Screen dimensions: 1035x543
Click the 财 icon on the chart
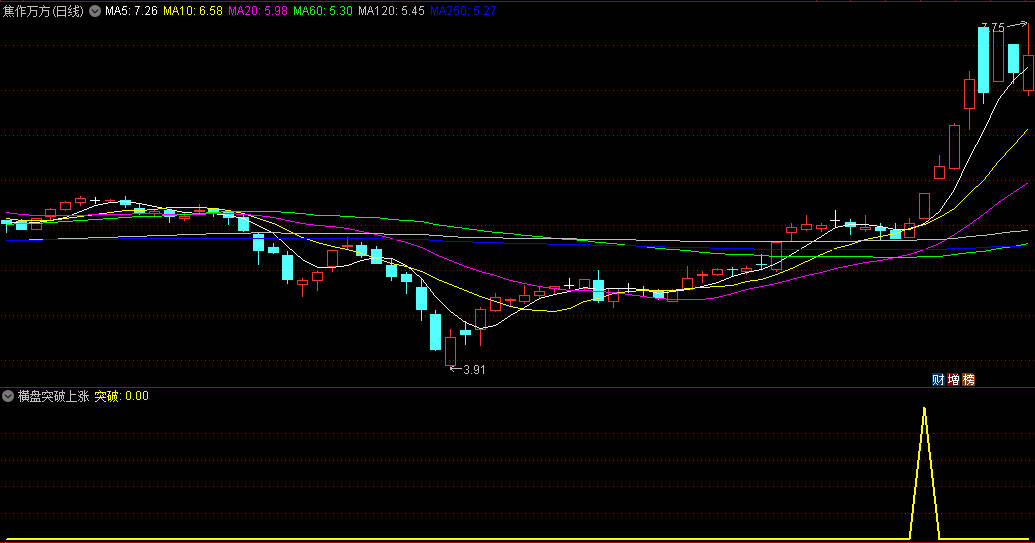(937, 379)
